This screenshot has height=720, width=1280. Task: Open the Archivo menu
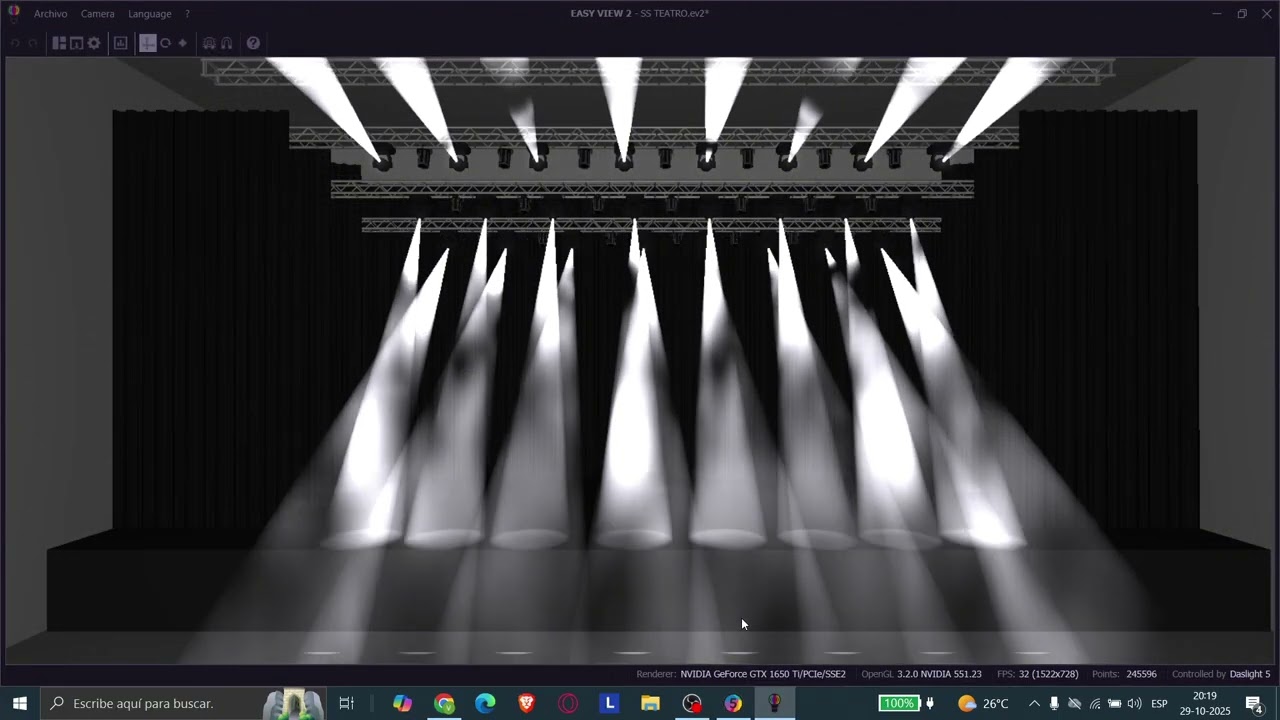click(50, 14)
